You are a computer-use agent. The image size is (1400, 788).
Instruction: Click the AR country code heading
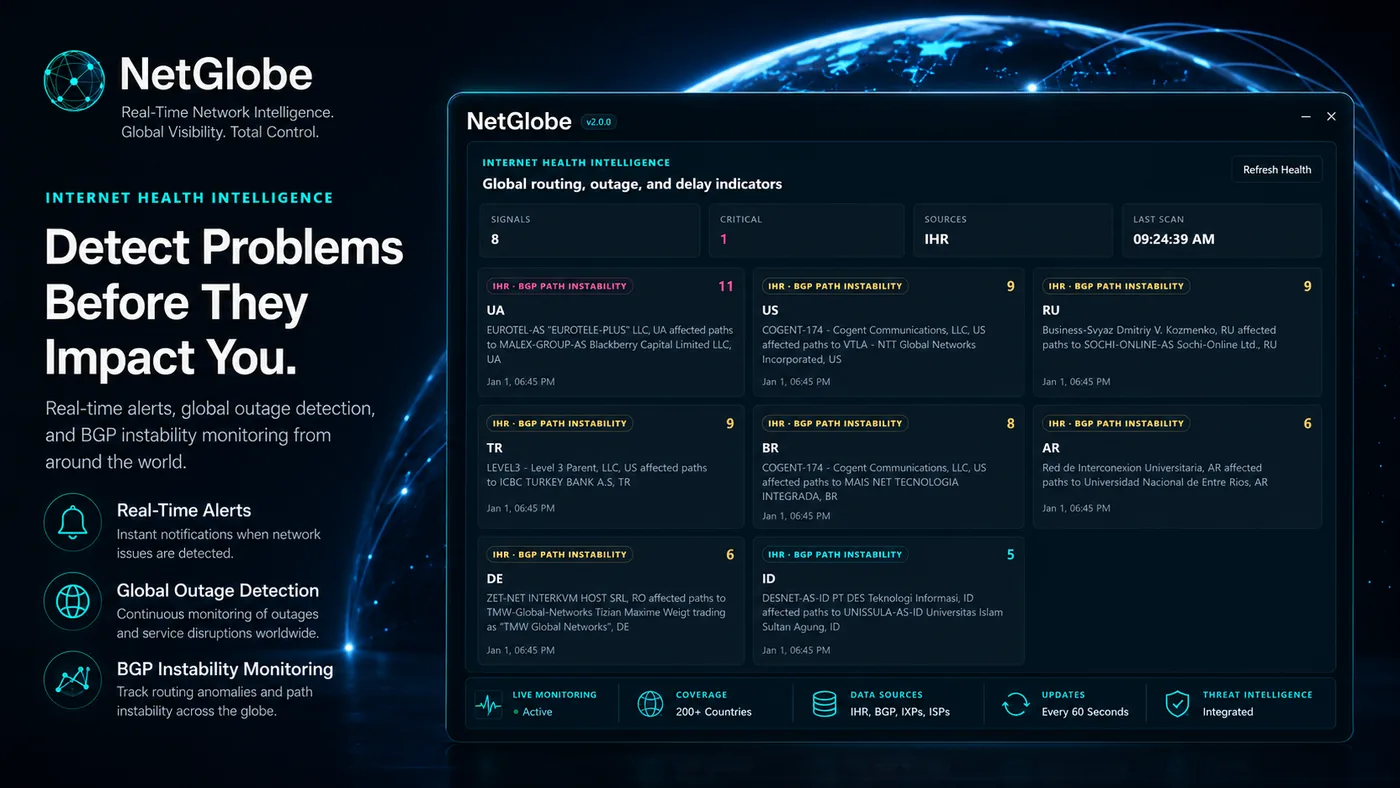[1051, 448]
